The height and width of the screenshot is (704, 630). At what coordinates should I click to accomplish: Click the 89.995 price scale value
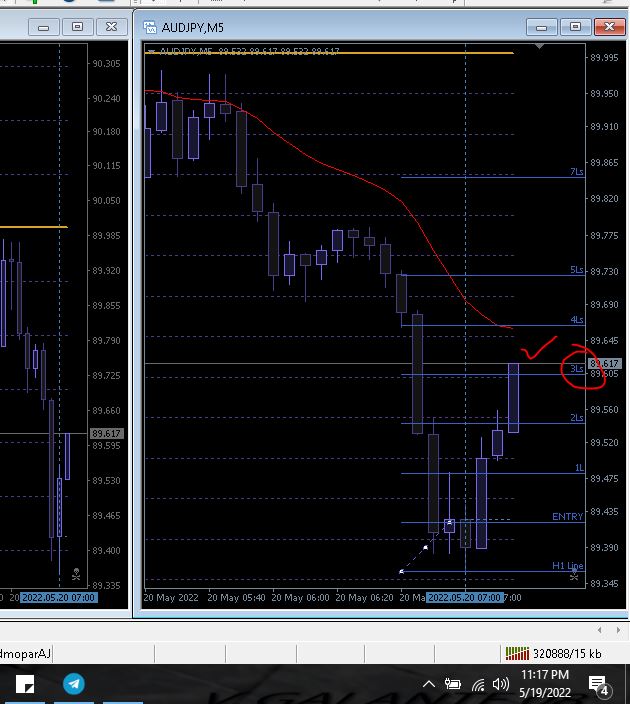604,57
